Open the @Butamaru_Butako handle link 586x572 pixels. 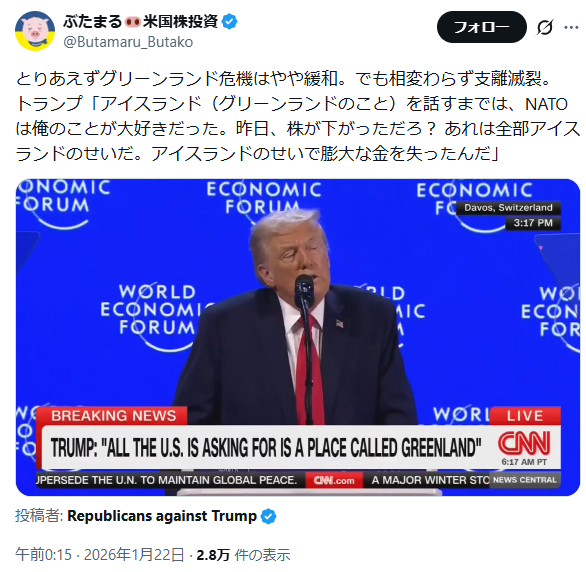point(128,42)
